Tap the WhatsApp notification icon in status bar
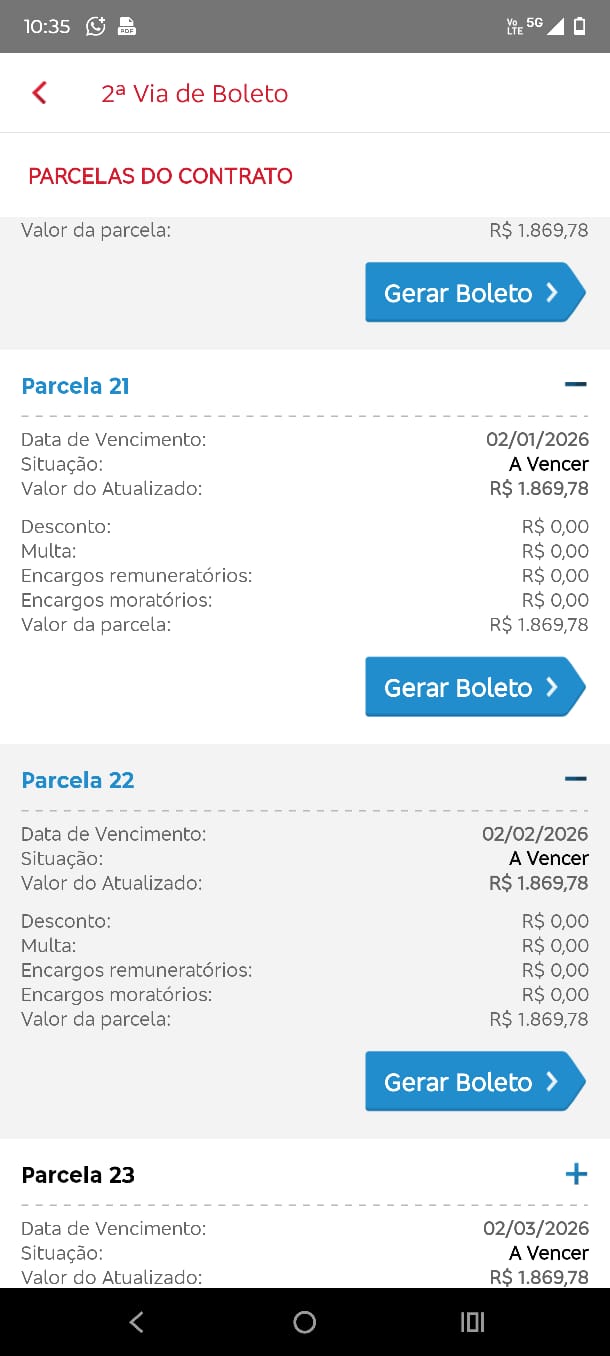The image size is (610, 1356). tap(96, 27)
